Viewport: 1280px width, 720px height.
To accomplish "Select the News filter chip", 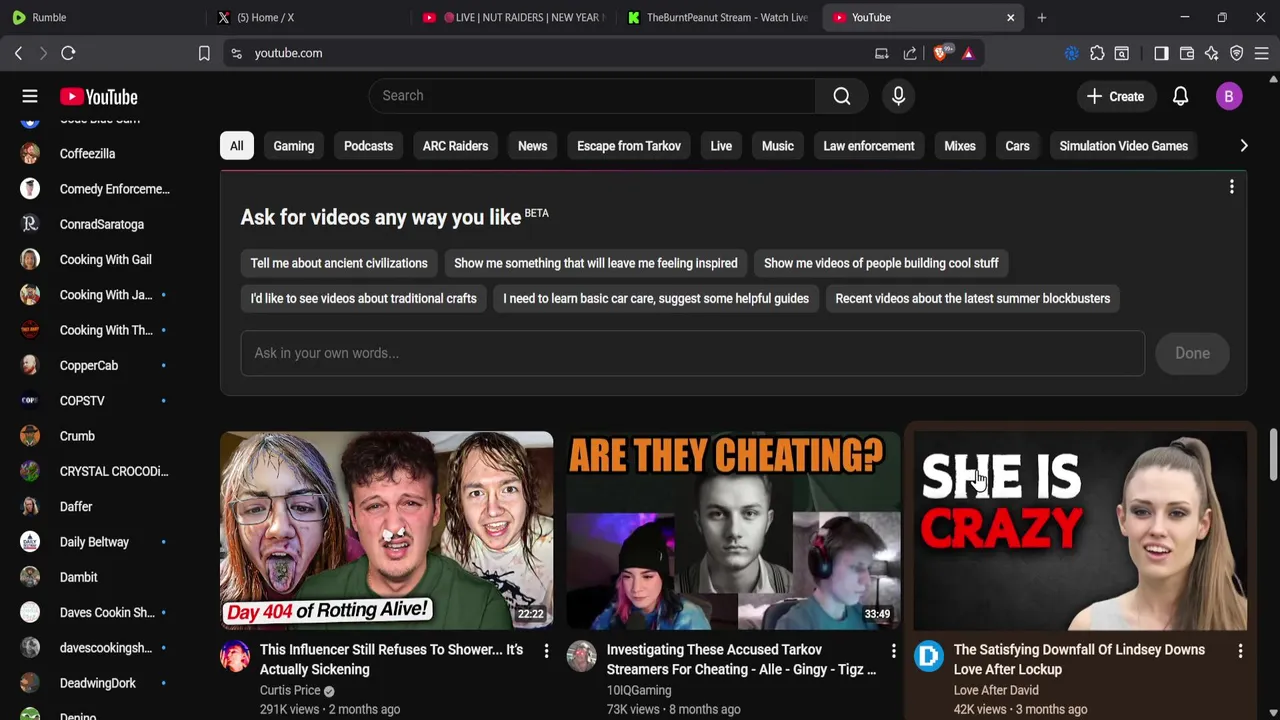I will click(532, 146).
